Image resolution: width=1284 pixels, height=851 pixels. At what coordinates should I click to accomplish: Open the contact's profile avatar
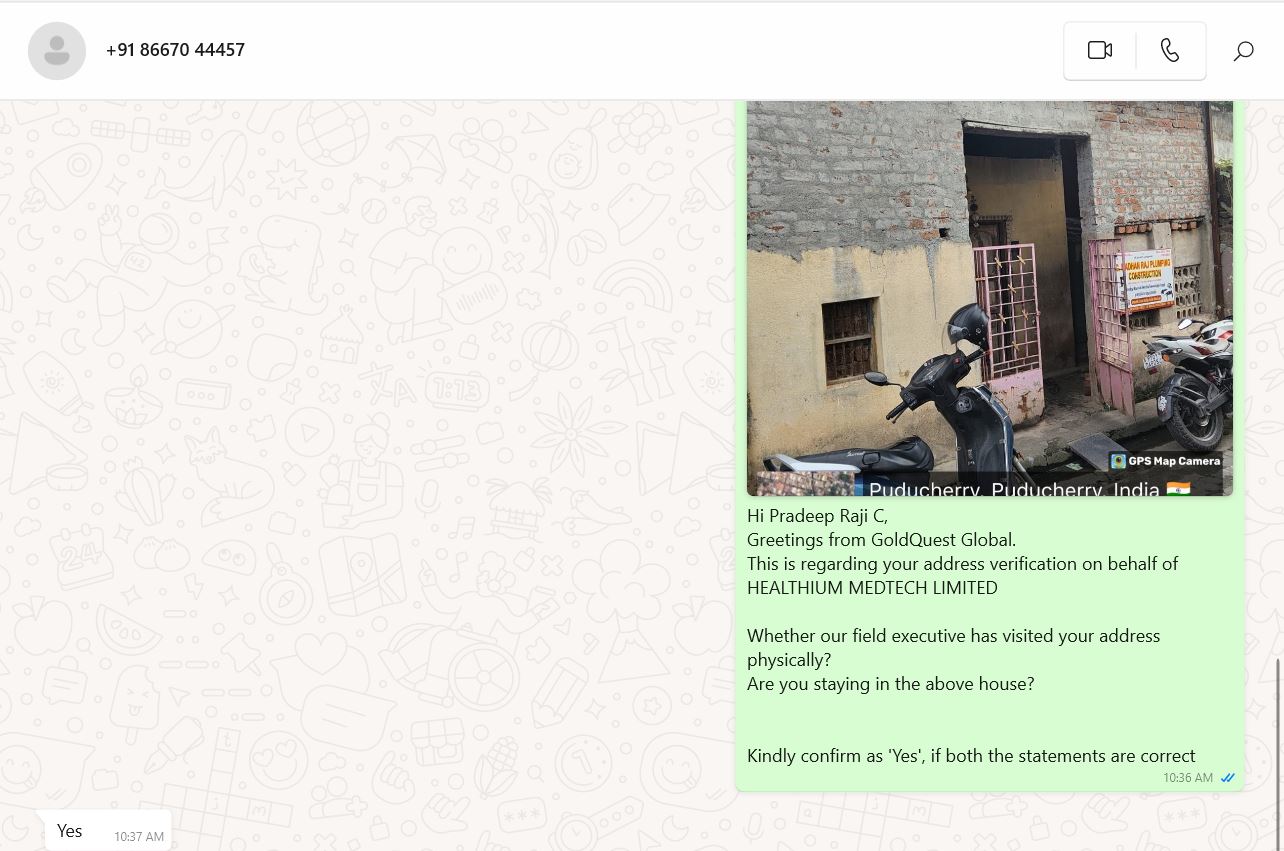click(x=57, y=50)
